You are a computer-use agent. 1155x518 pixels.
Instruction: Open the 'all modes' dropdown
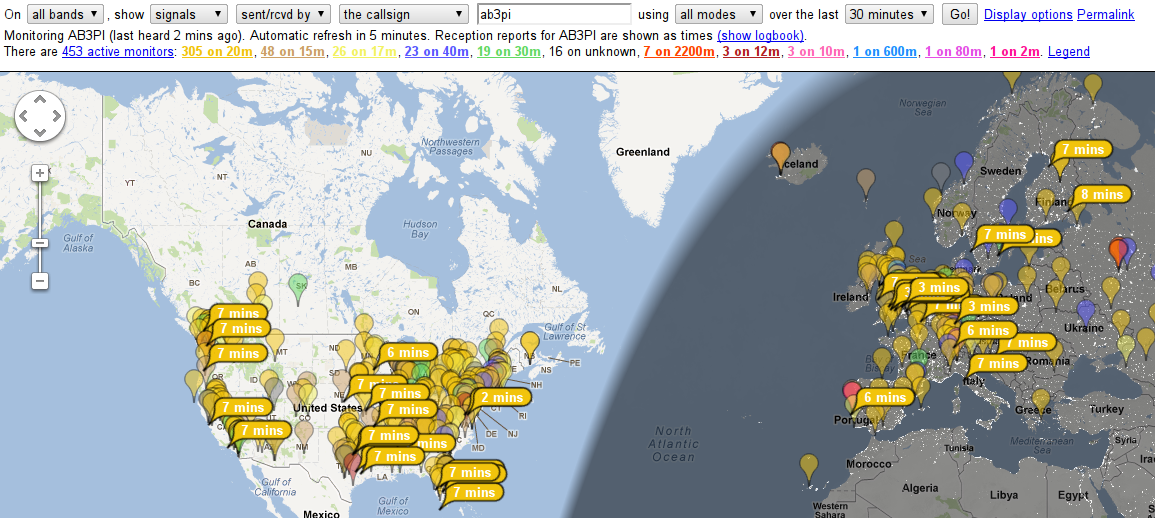coord(719,14)
